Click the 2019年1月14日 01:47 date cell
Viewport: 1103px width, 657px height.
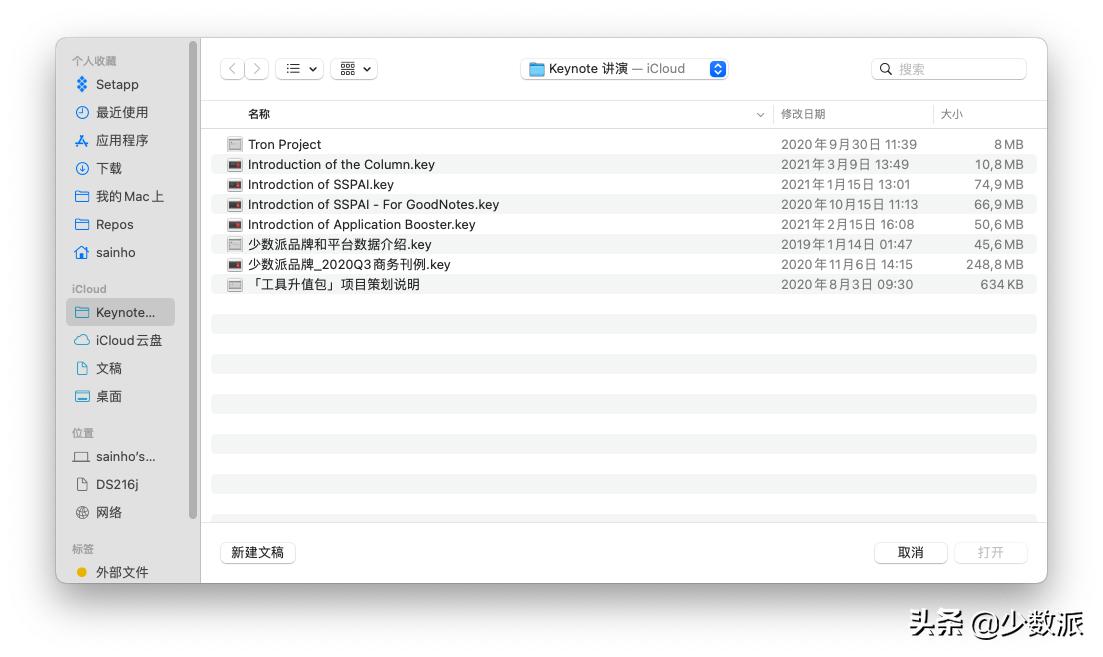point(846,245)
